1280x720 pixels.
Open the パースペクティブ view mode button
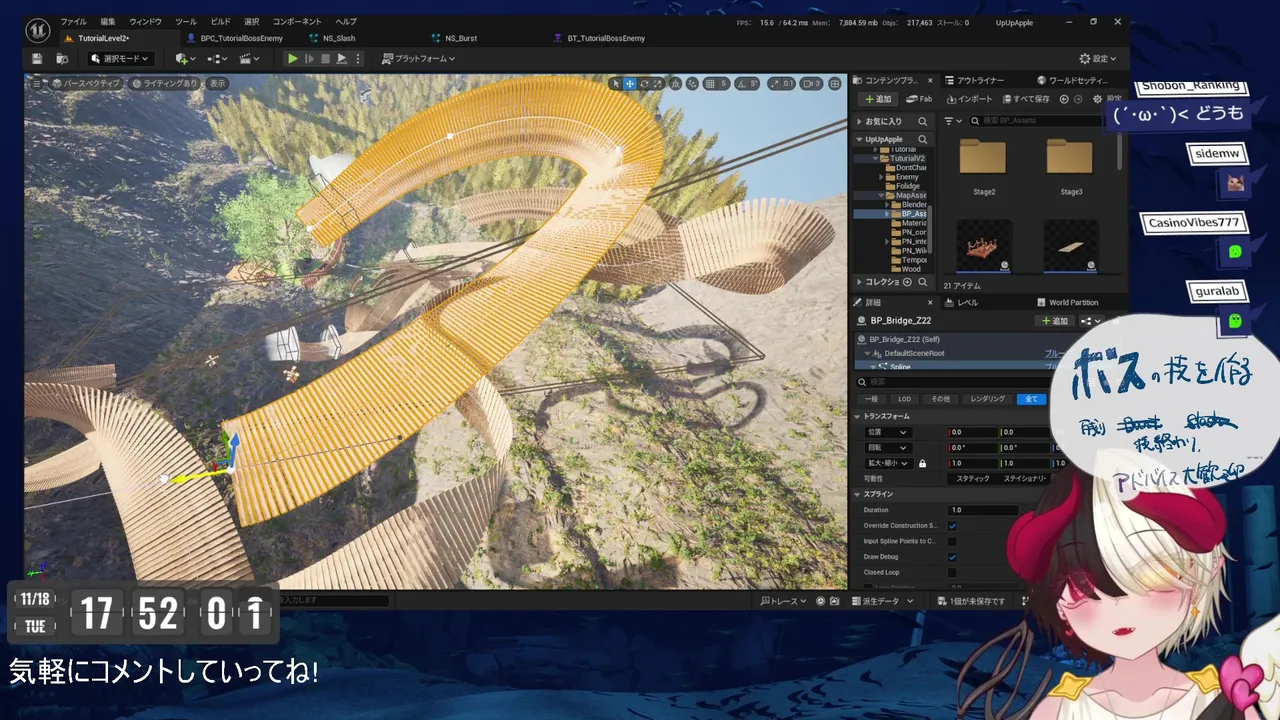tap(85, 84)
